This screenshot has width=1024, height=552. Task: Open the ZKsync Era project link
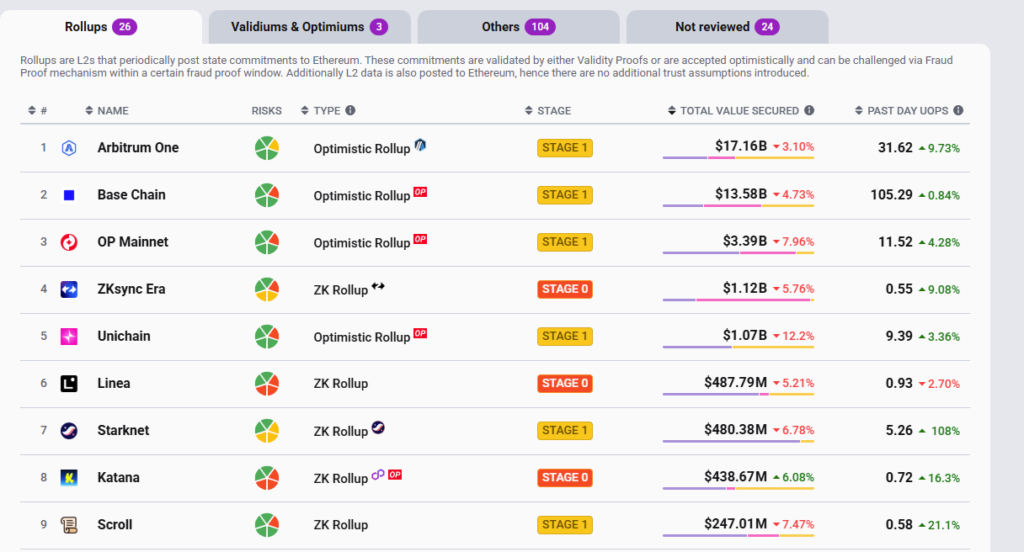tap(131, 289)
